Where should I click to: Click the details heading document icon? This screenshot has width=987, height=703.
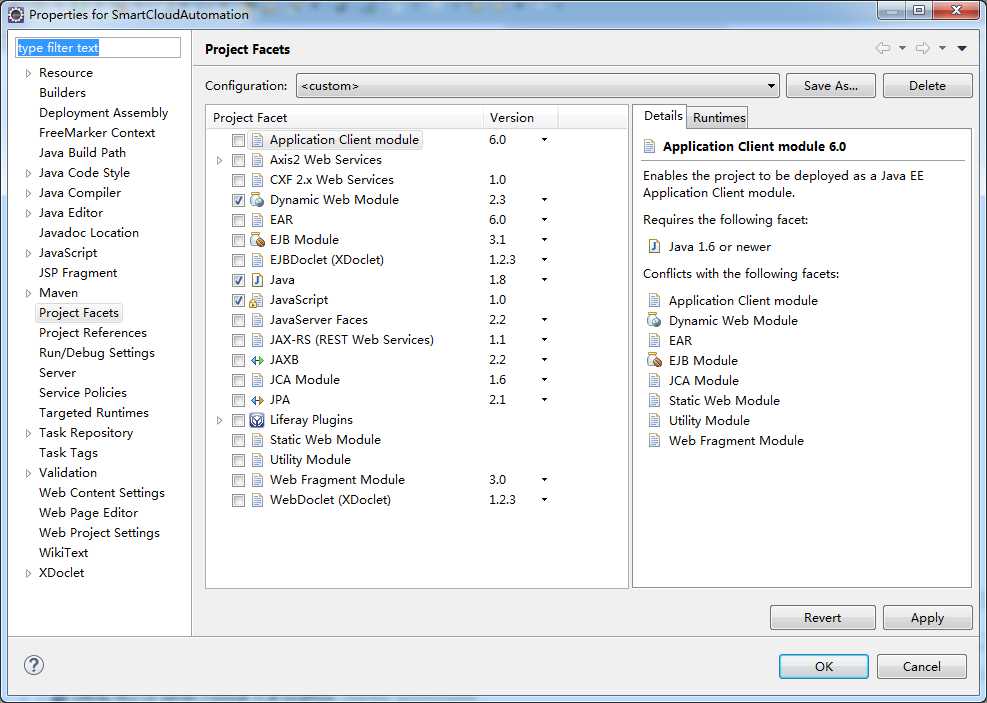coord(650,147)
